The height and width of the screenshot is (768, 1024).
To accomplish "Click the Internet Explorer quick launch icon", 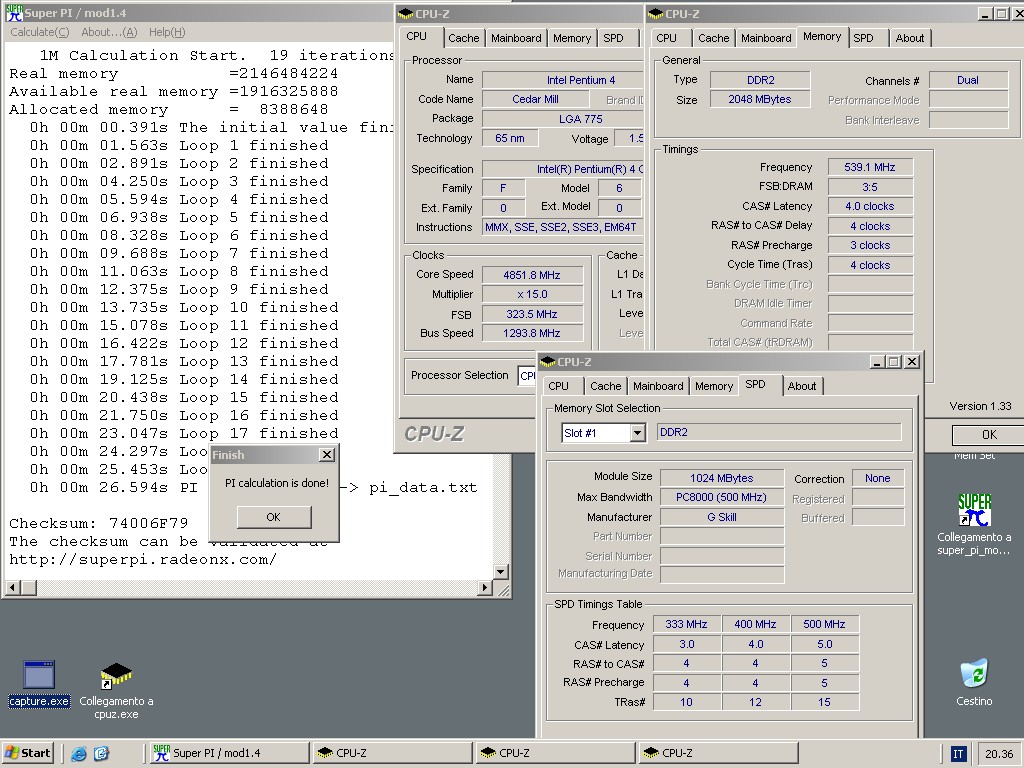I will tap(79, 753).
